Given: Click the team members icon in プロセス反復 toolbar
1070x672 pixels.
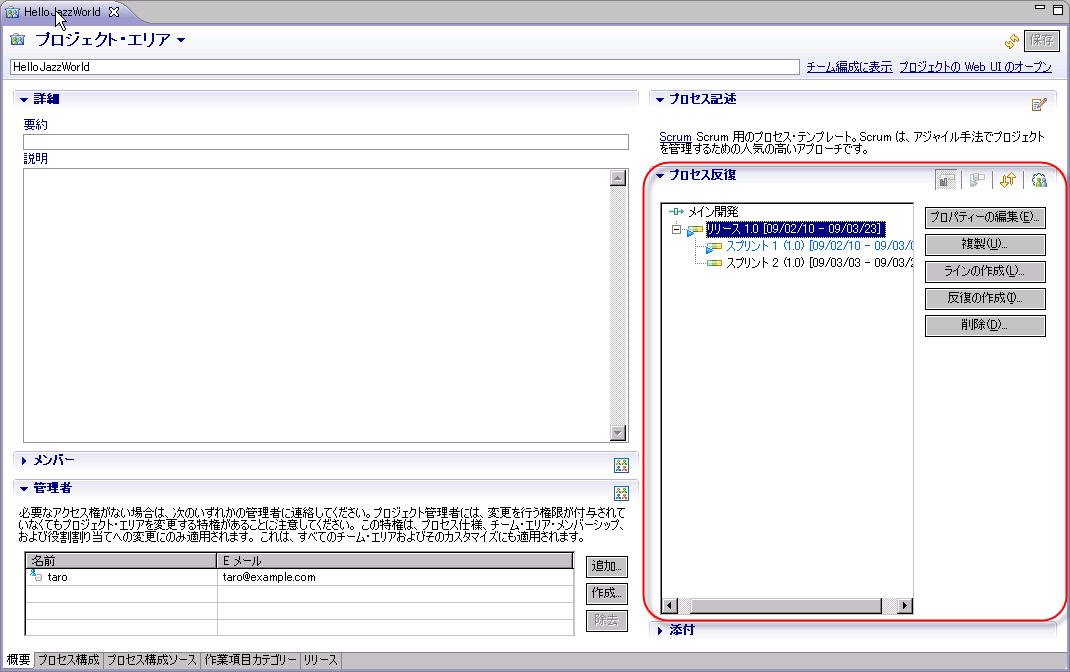Looking at the screenshot, I should 1039,180.
